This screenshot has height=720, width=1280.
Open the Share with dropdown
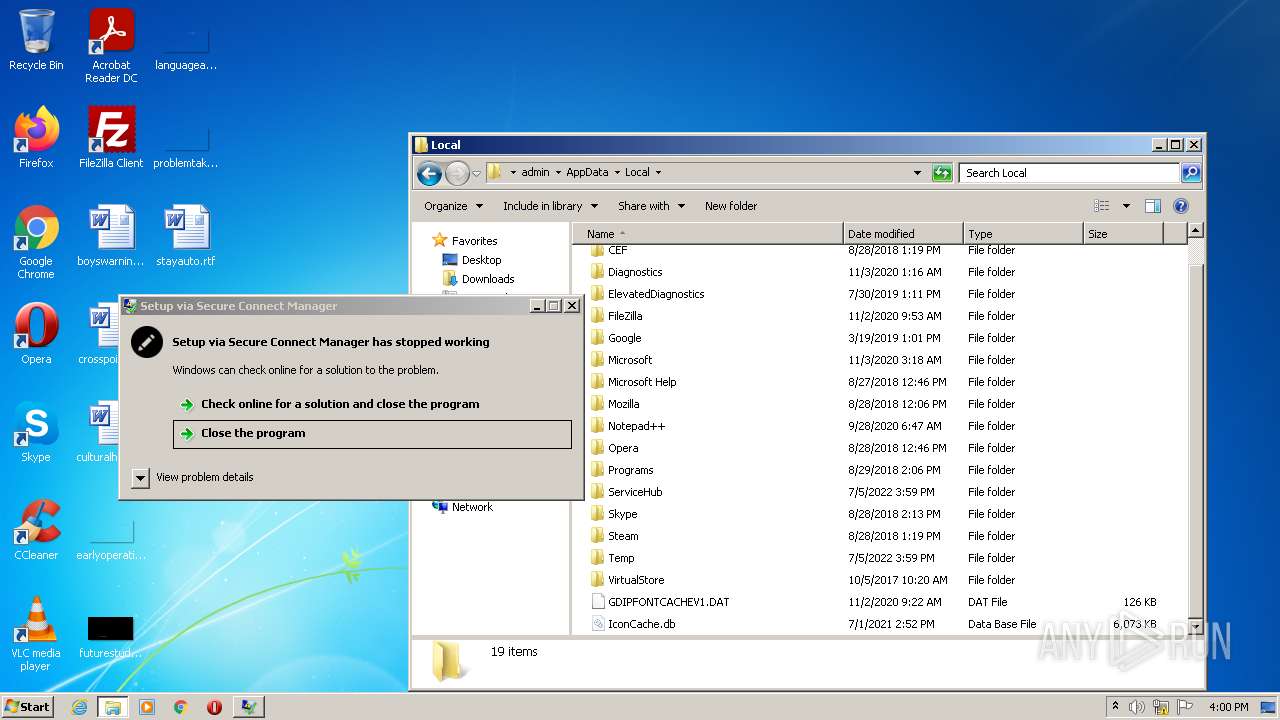coord(651,206)
